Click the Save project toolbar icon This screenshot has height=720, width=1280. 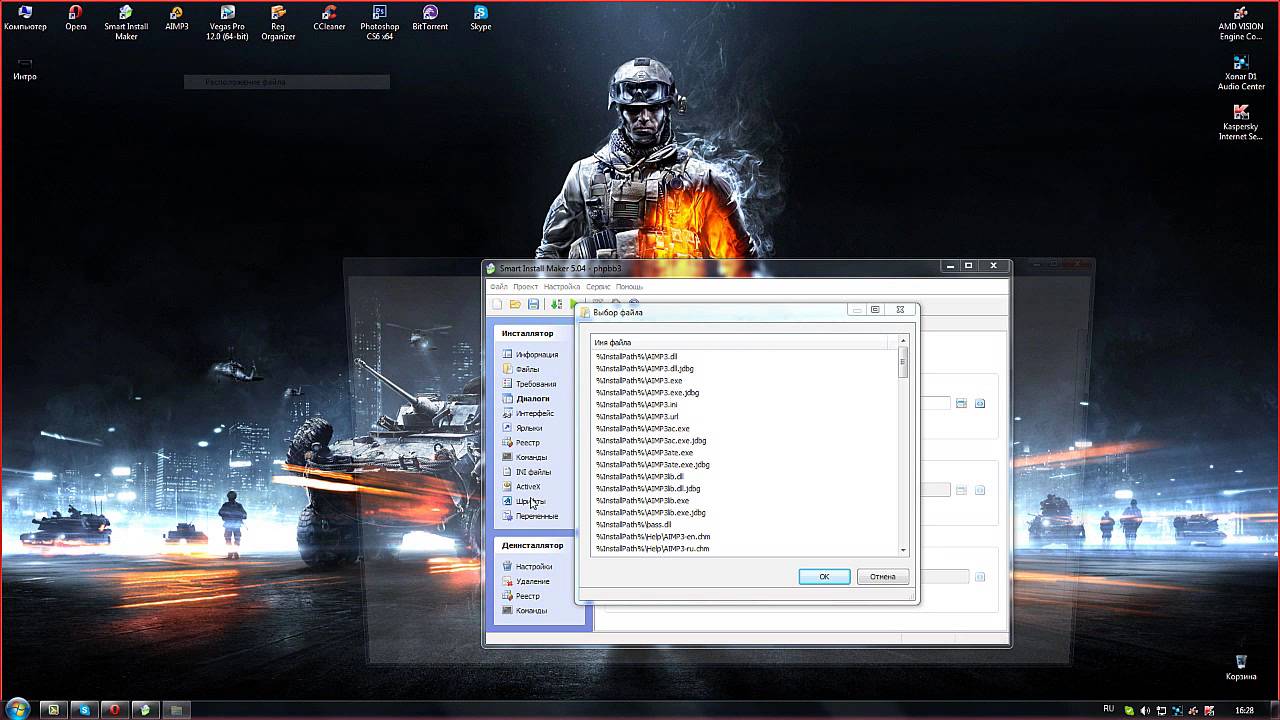tap(534, 304)
